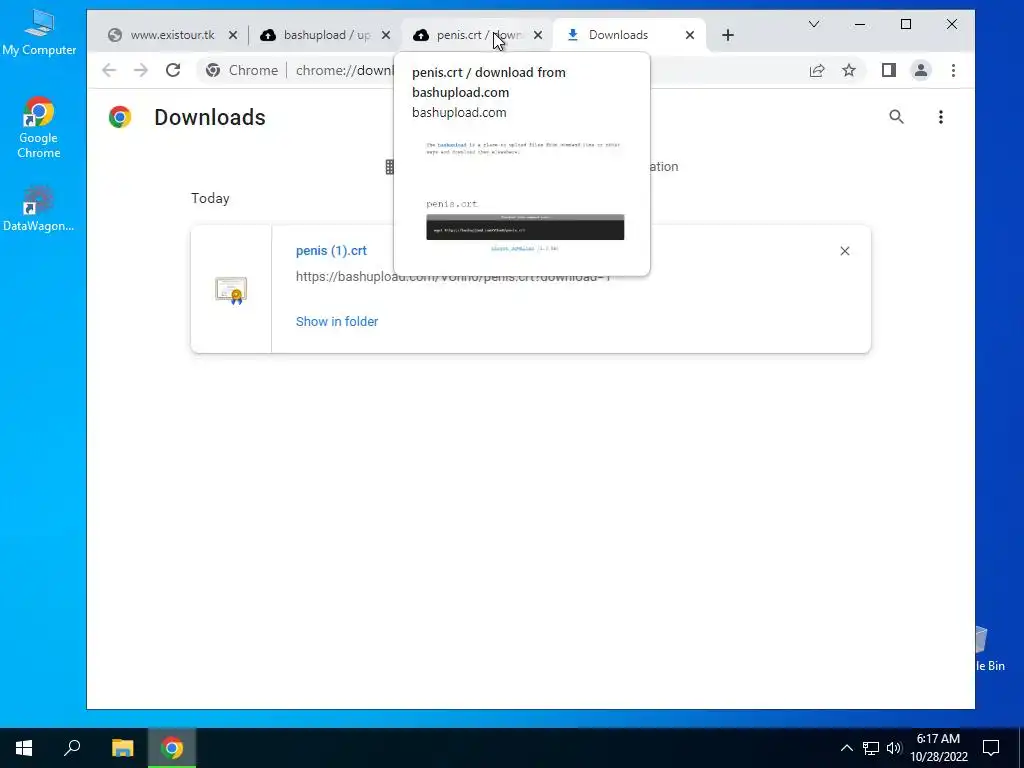
Task: Open the Windows Start menu
Action: [24, 748]
